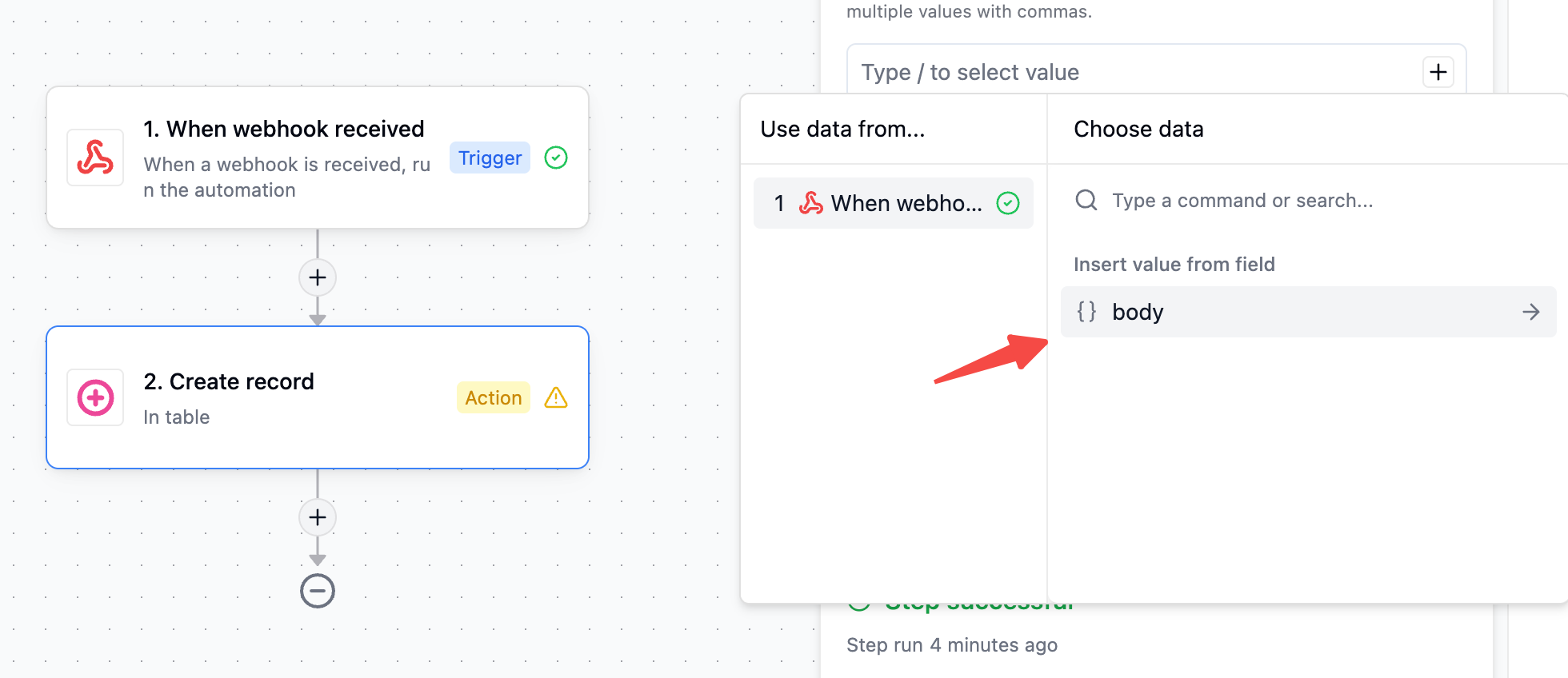
Task: Click the plus button in value field
Action: 1438,72
